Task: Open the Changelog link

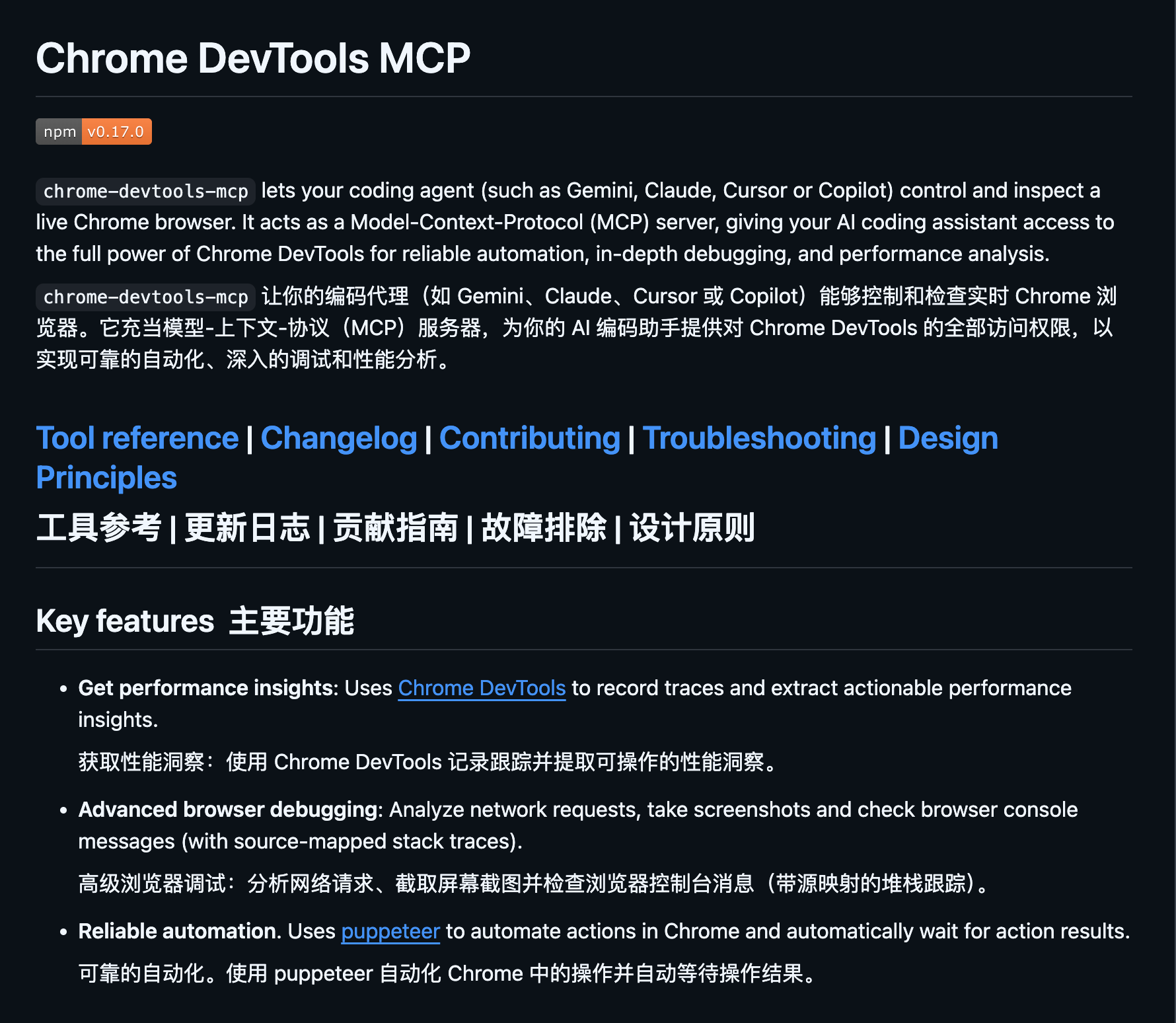Action: 339,439
